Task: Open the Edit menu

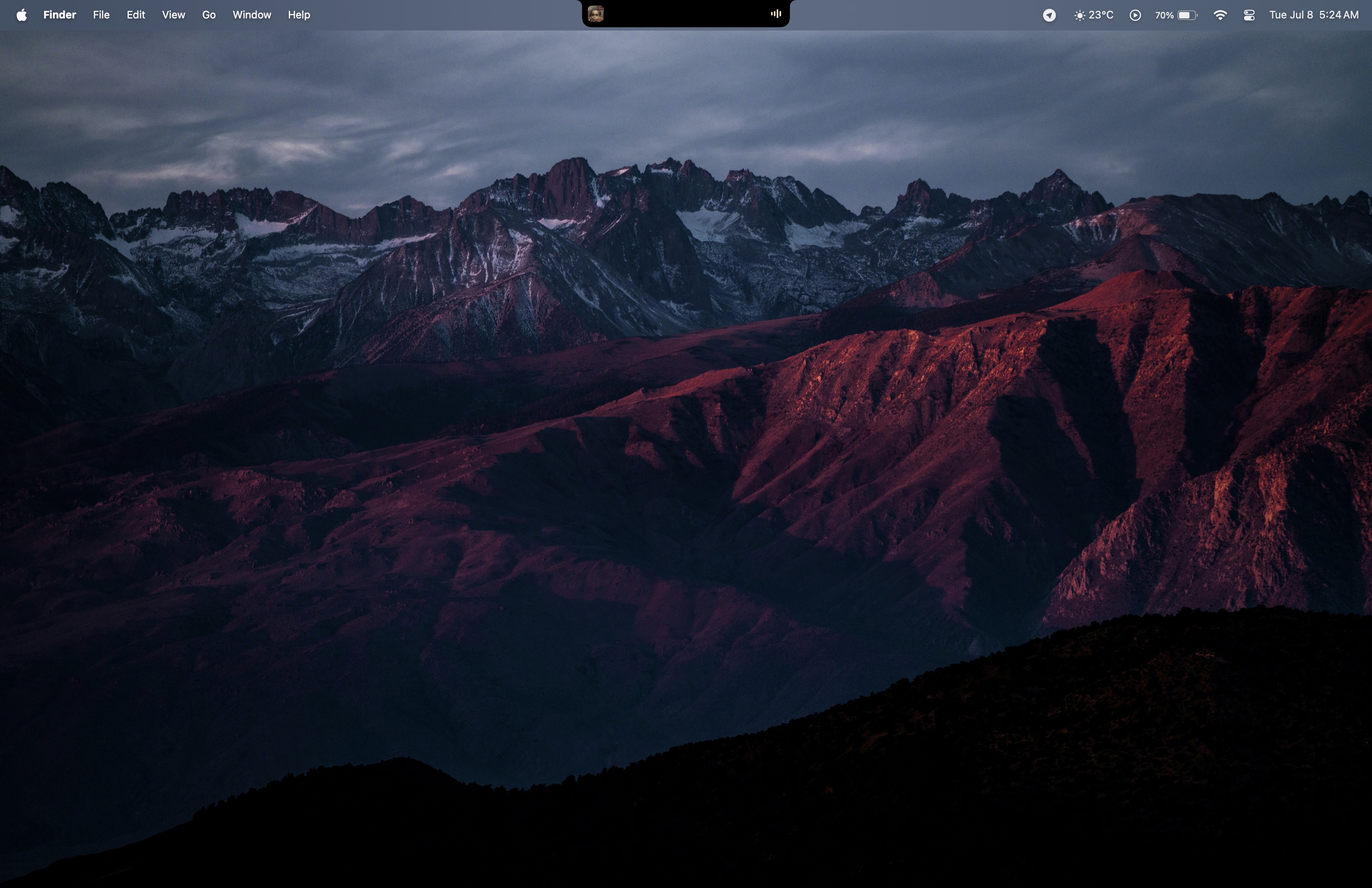Action: (136, 15)
